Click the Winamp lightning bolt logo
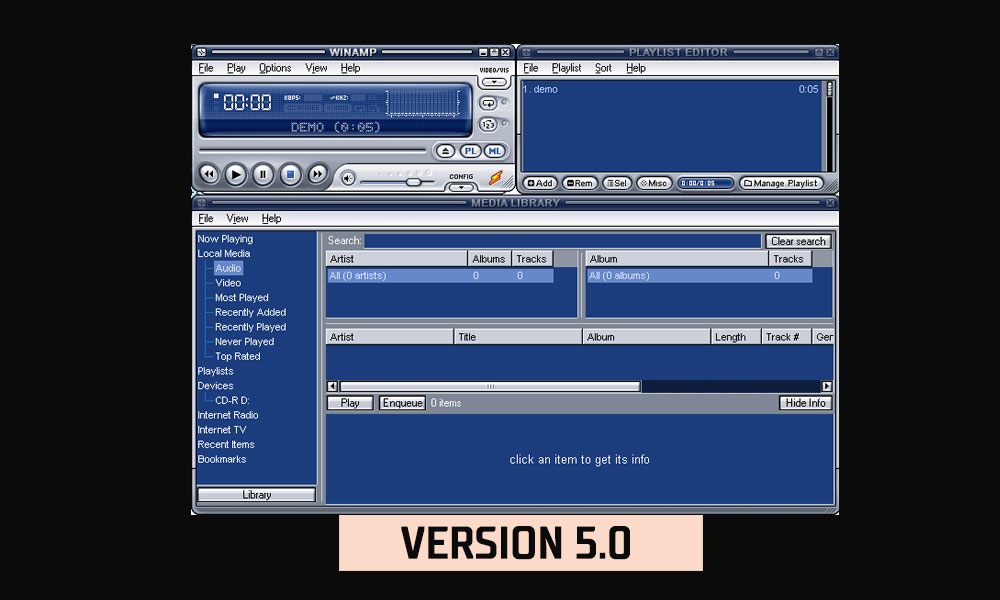Screen dimensions: 1000x600 (496, 178)
